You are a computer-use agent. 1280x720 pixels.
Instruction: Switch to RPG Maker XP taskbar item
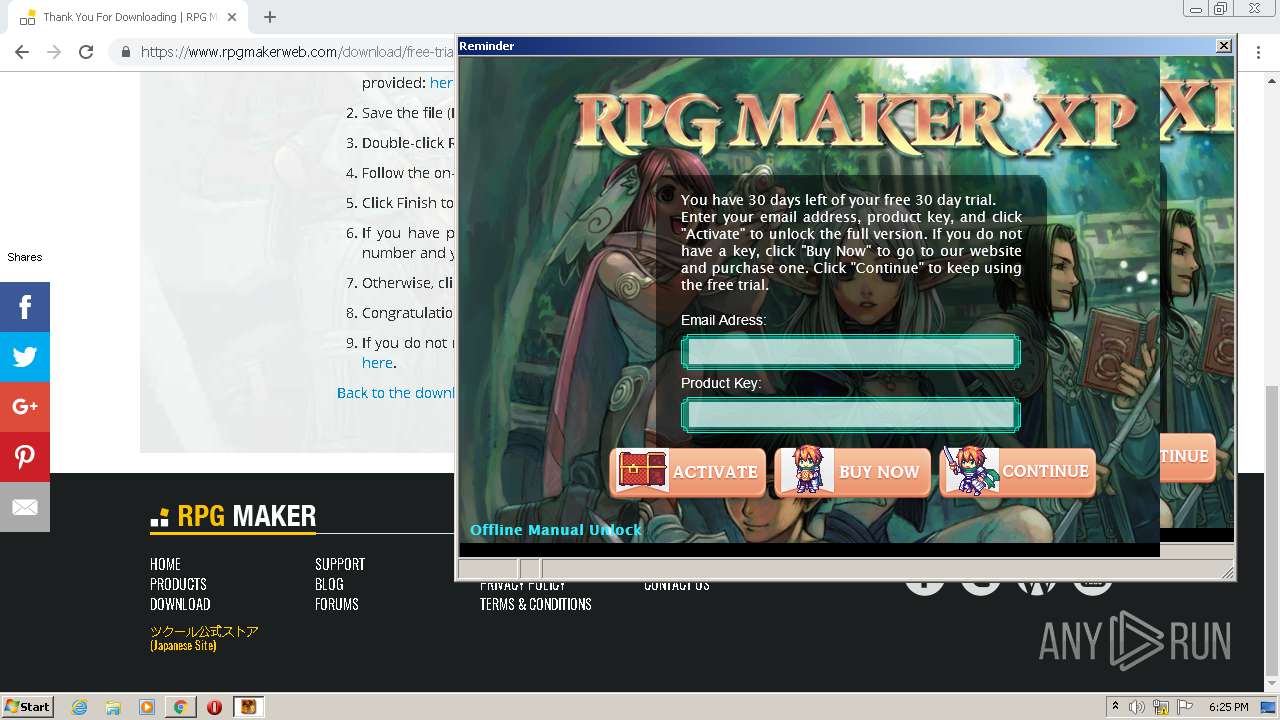click(248, 707)
